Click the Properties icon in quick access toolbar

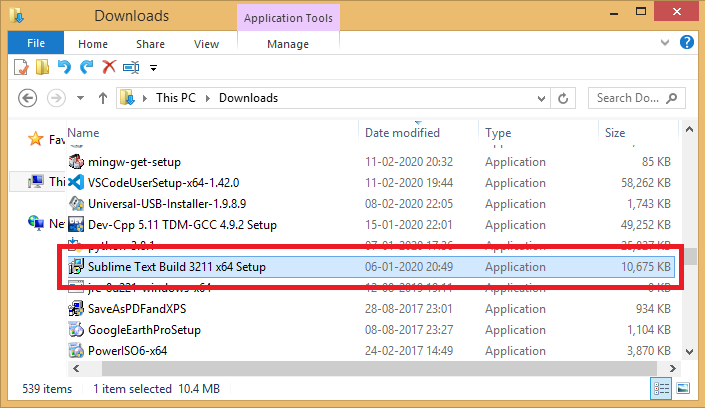point(22,67)
